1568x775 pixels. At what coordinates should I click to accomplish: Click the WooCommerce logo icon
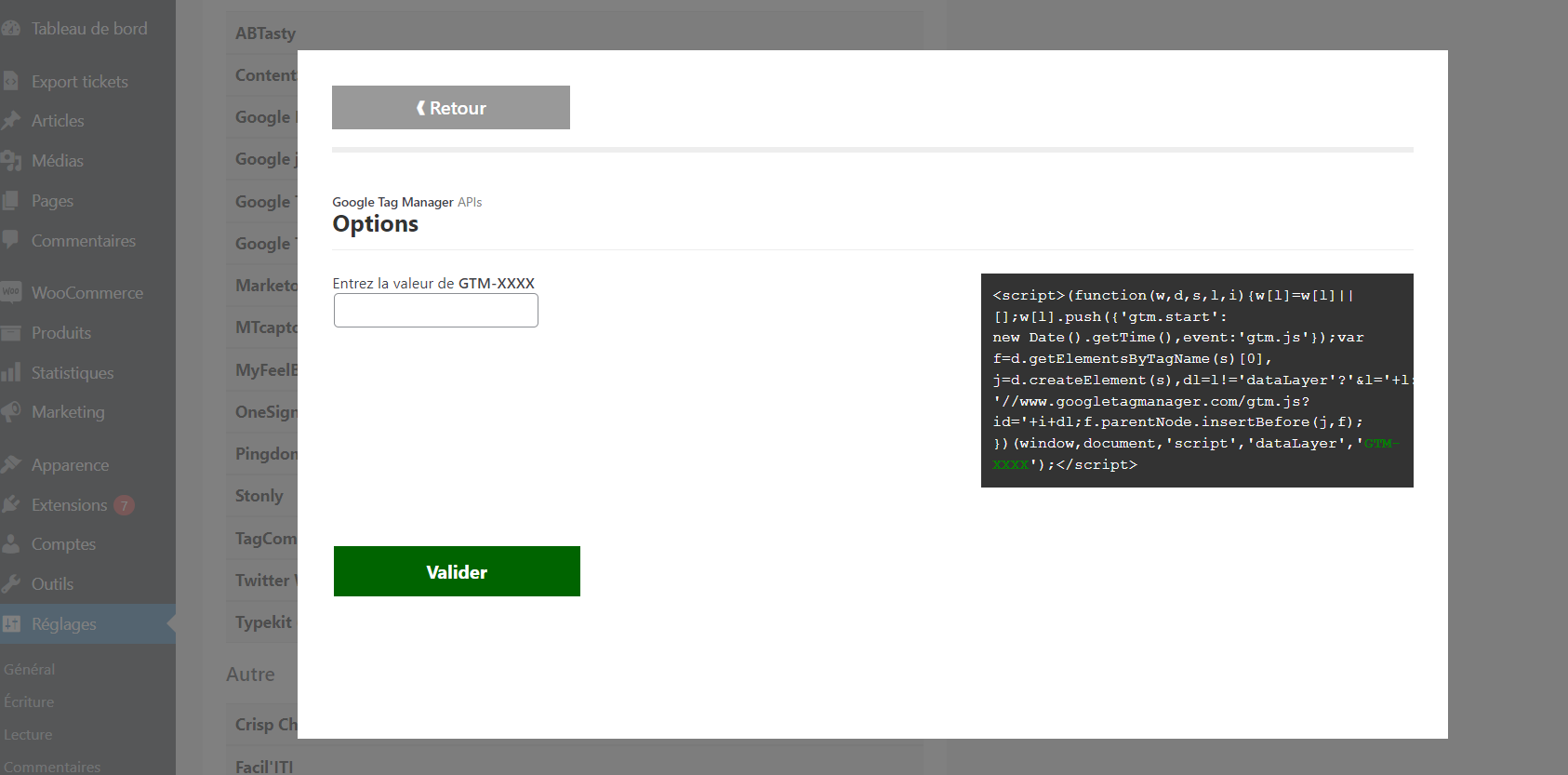point(11,292)
